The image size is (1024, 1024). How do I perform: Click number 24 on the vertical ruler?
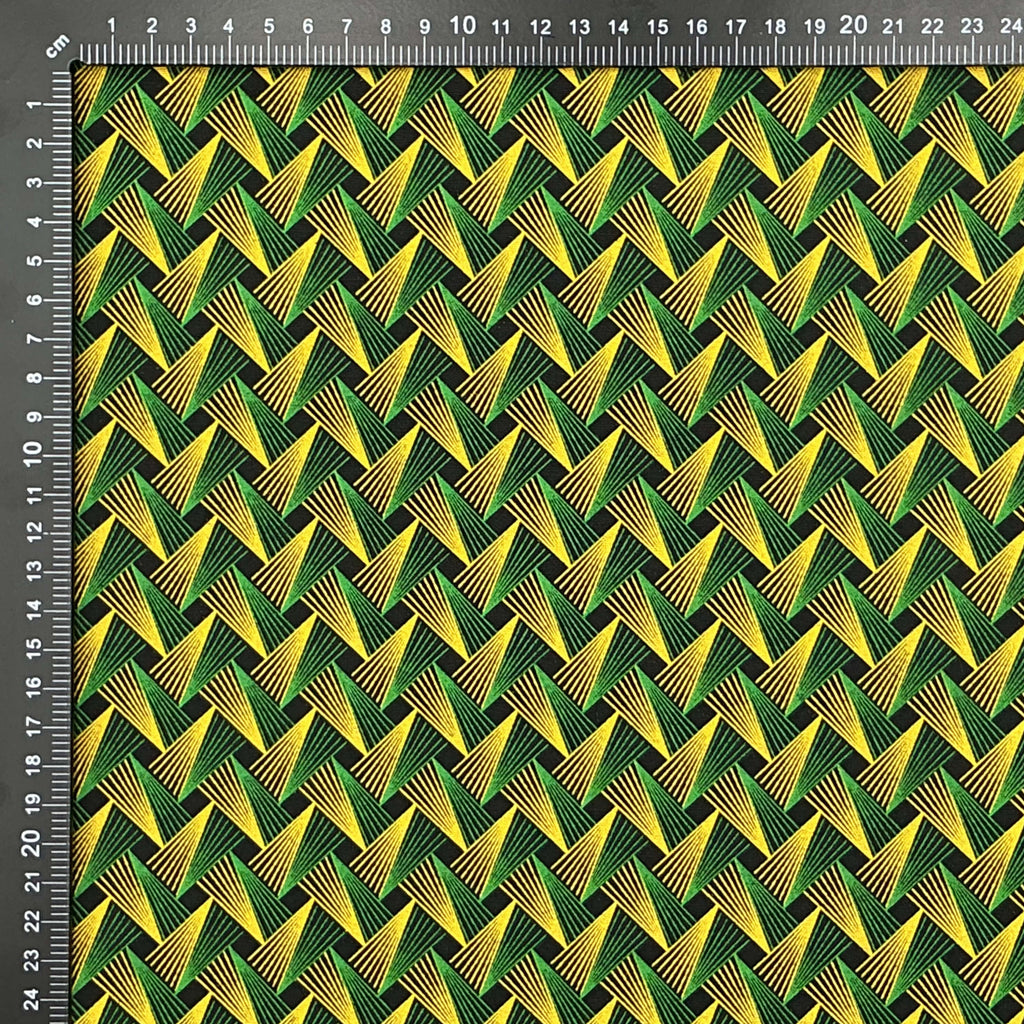(x=34, y=999)
